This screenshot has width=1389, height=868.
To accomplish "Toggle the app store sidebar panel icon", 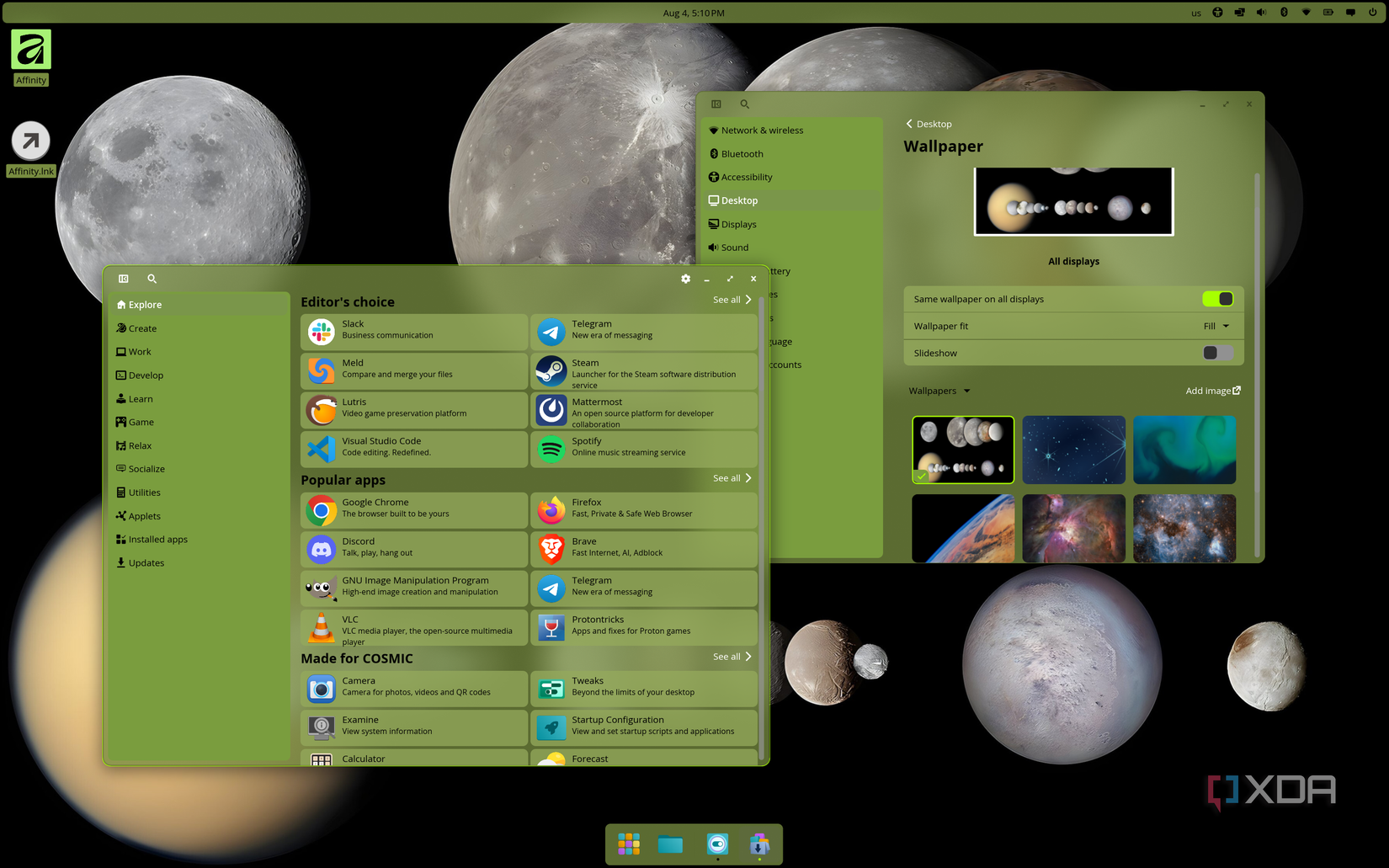I will click(x=124, y=279).
